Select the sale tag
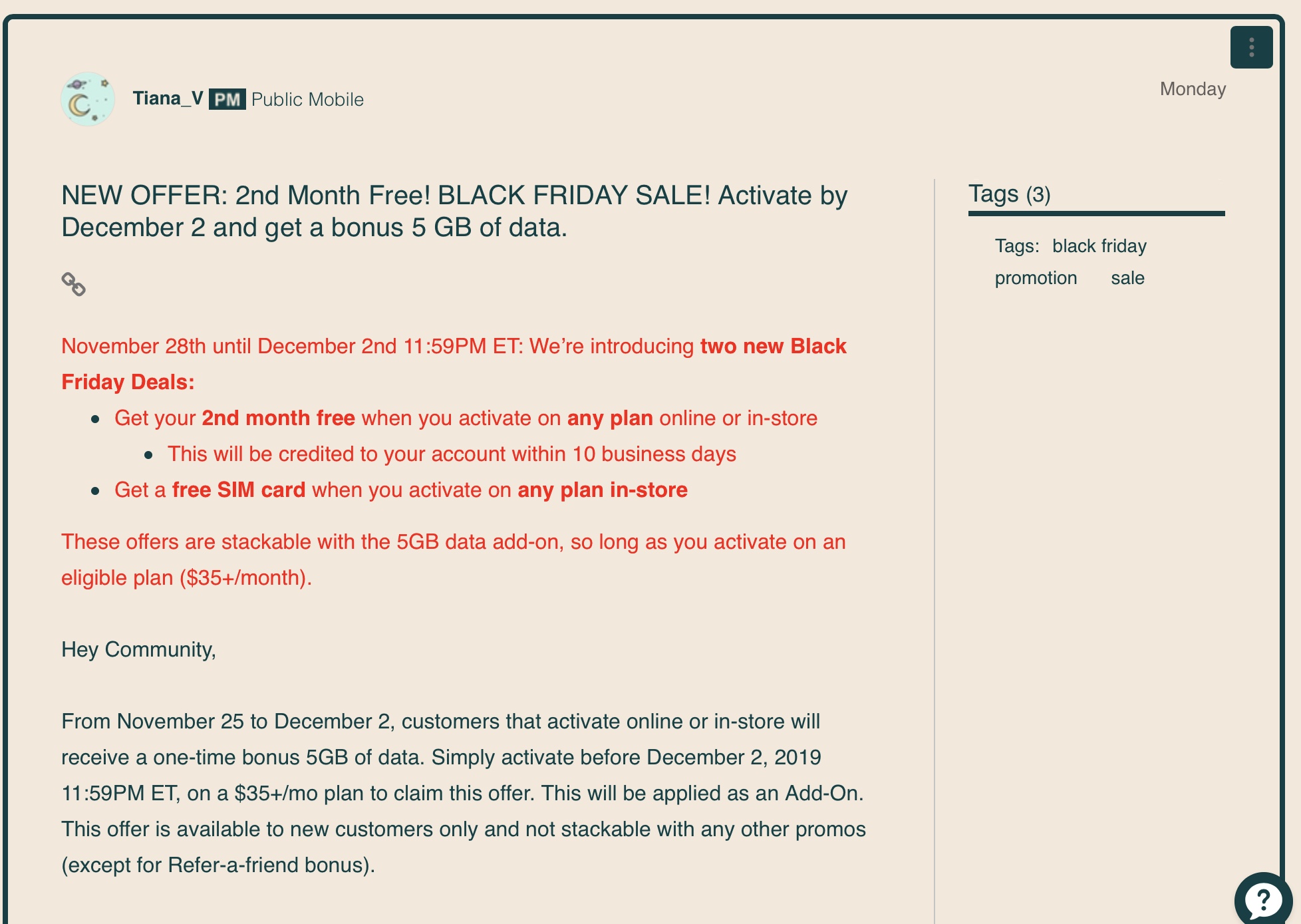Viewport: 1301px width, 924px height. click(x=1127, y=278)
